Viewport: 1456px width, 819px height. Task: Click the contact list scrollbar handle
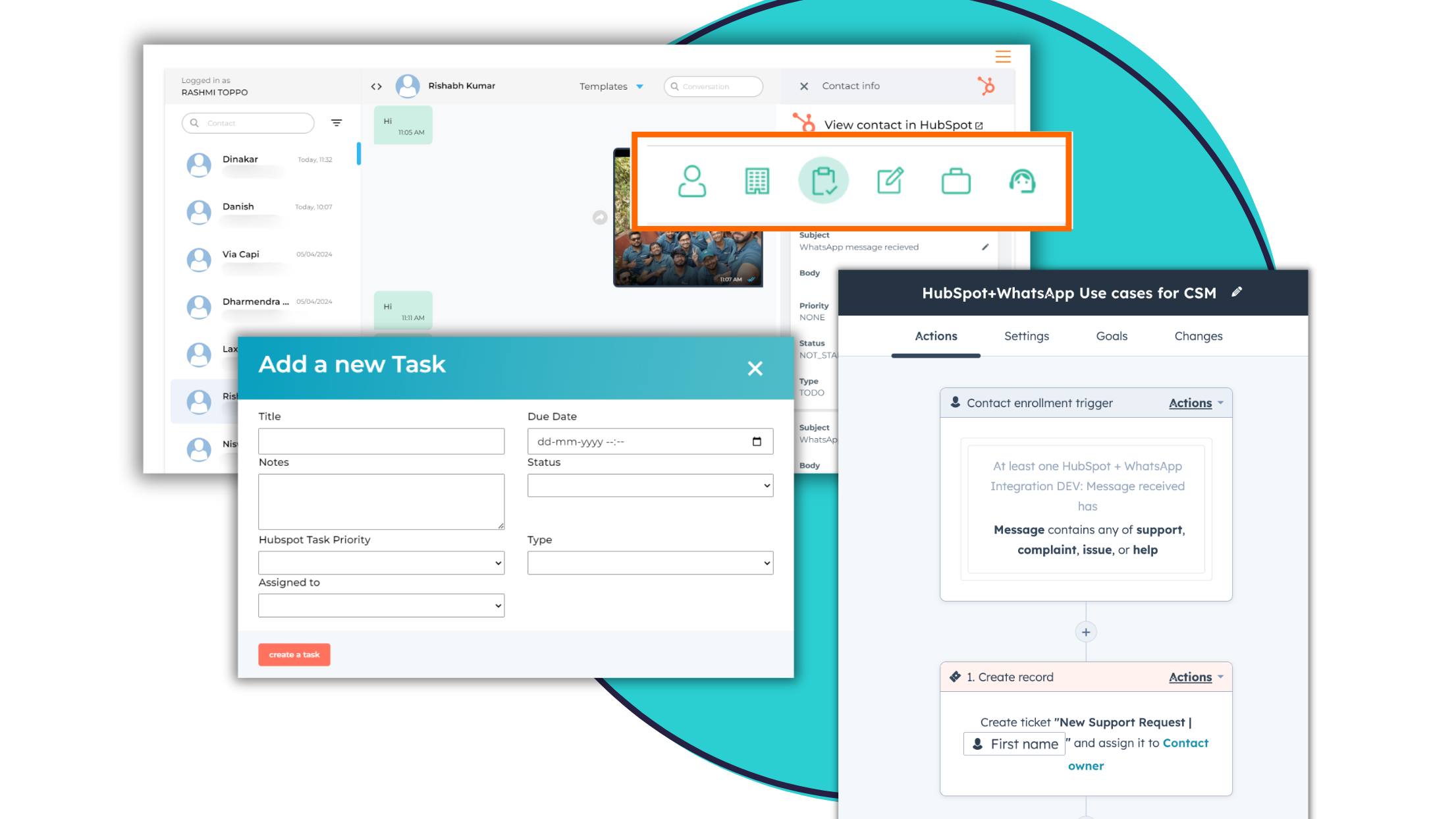click(x=359, y=154)
